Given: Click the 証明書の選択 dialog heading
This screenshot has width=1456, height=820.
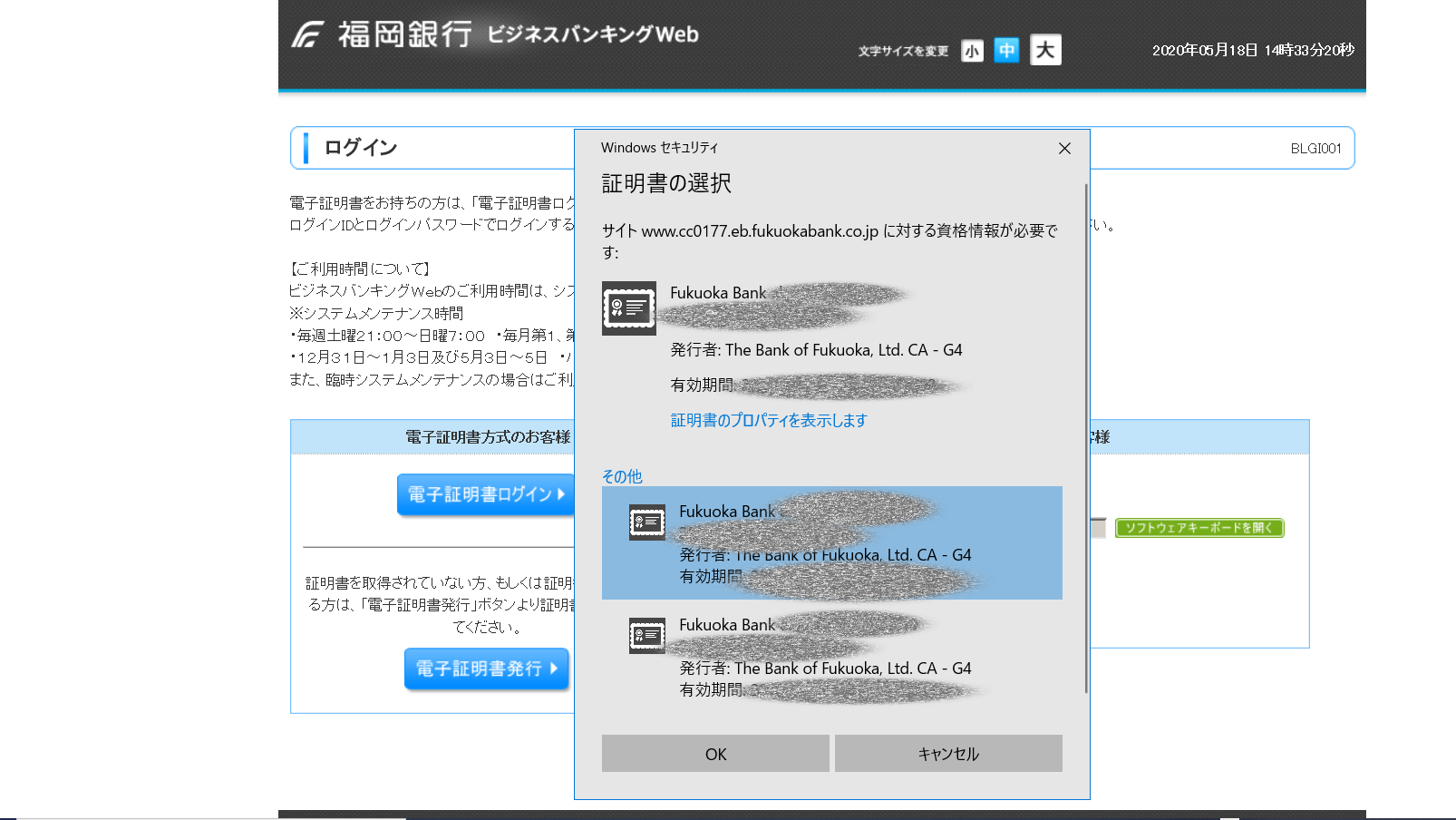Looking at the screenshot, I should [x=666, y=183].
